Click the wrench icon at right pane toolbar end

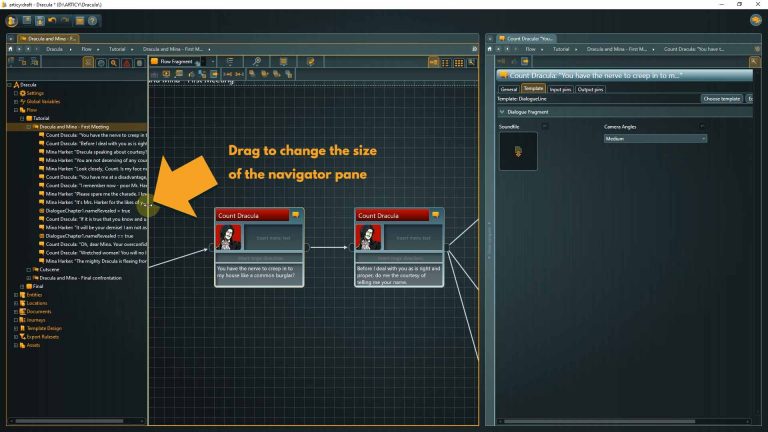[754, 61]
